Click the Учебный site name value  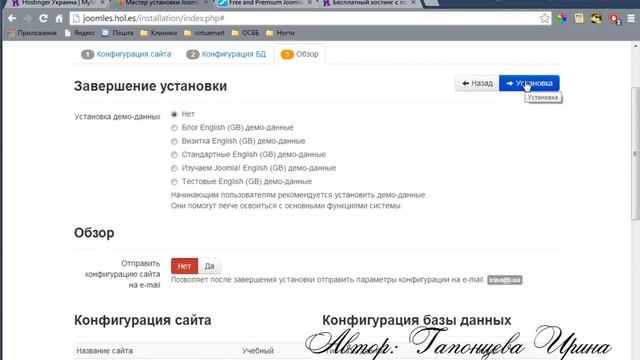click(258, 351)
